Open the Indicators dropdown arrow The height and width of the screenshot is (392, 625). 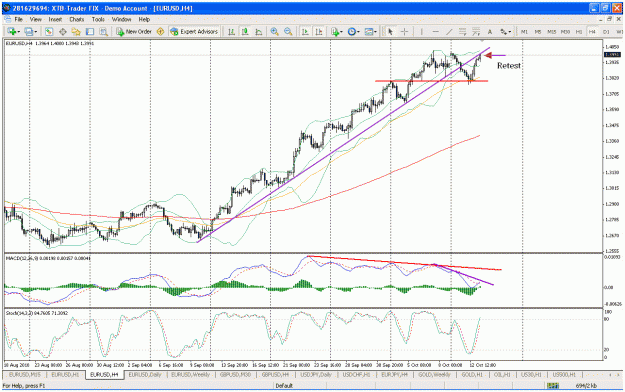coord(342,32)
